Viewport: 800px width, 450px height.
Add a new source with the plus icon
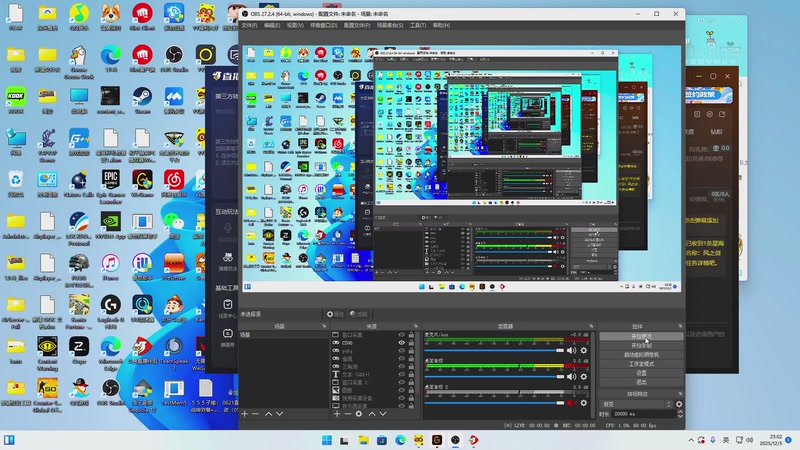click(337, 414)
